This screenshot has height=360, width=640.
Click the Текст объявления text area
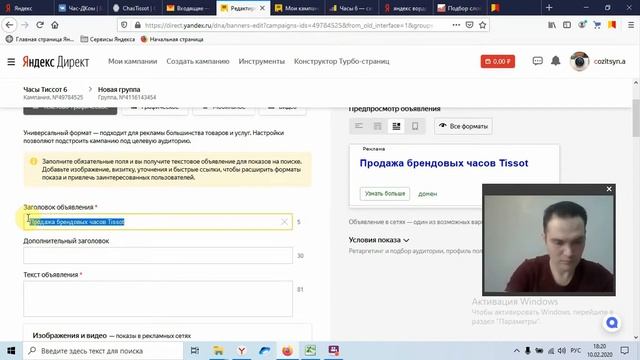[158, 299]
